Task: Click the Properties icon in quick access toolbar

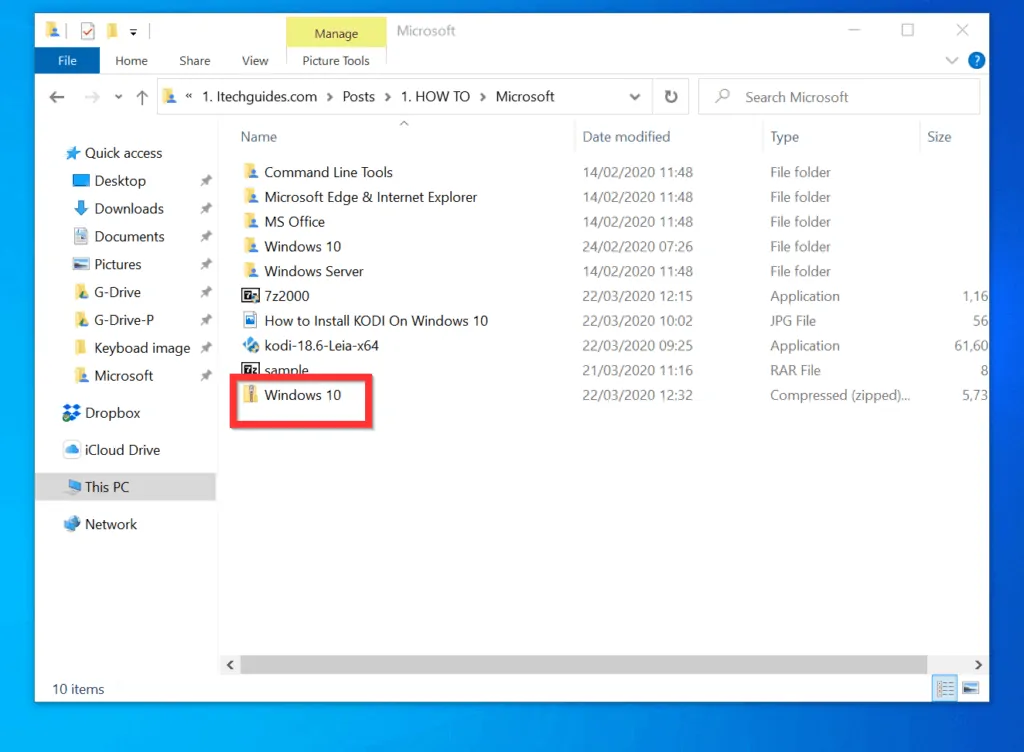Action: click(88, 31)
